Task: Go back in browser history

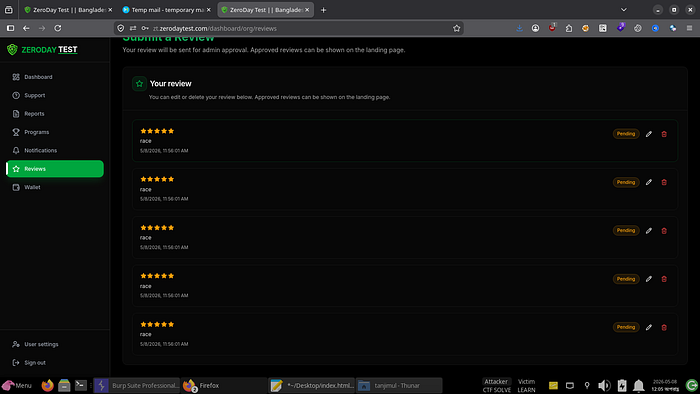Action: tap(26, 28)
